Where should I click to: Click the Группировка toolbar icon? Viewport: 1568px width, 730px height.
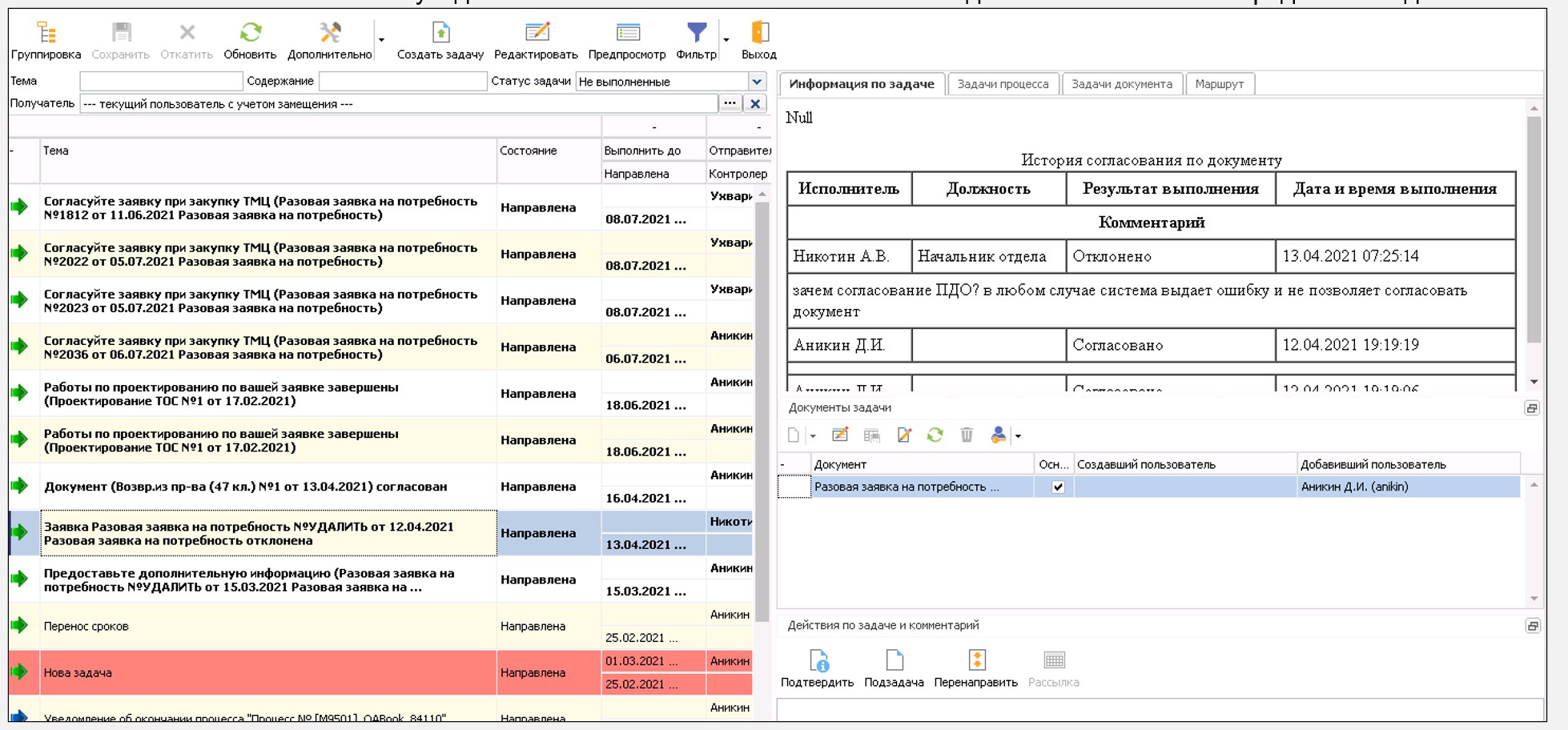tap(46, 34)
